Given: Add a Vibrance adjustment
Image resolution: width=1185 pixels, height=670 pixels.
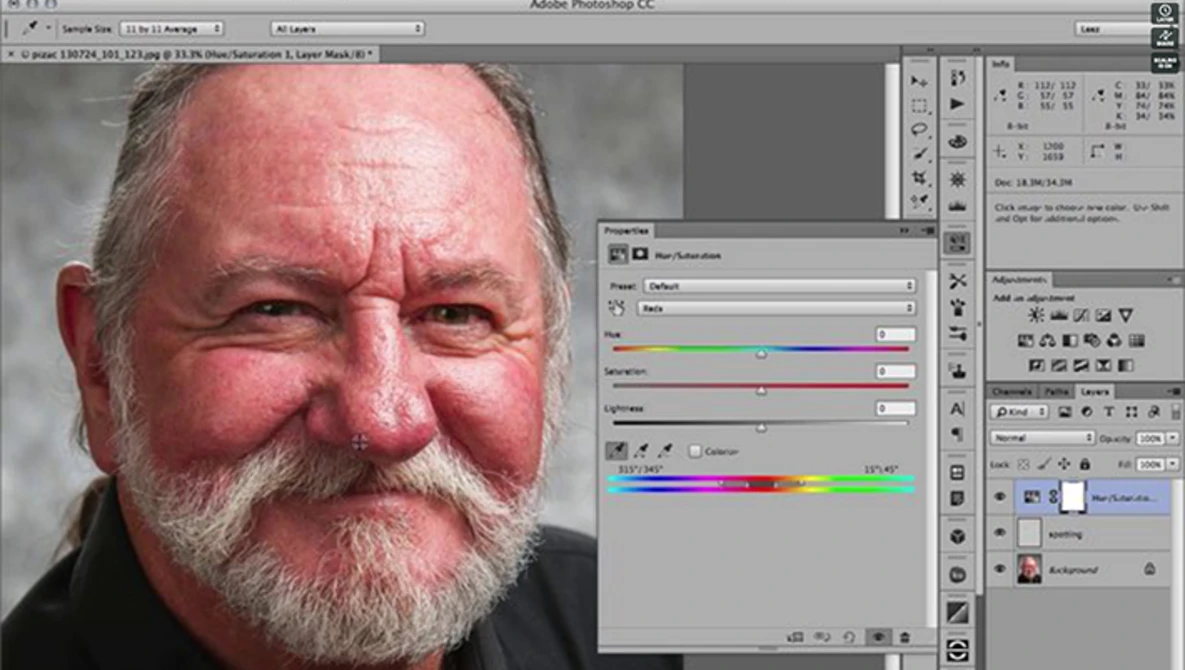Looking at the screenshot, I should pos(1126,315).
